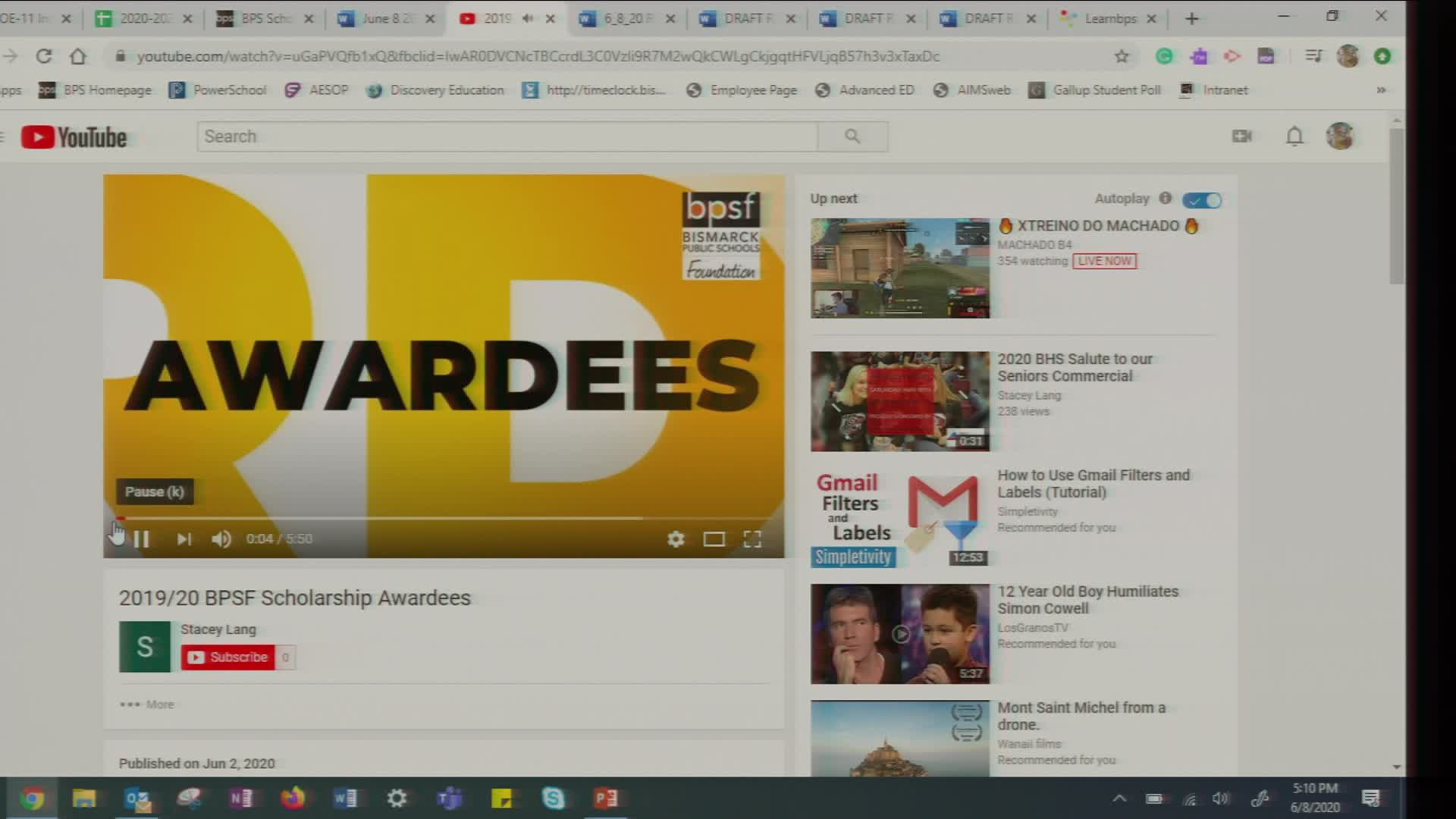Open the Discovery Education bookmark
This screenshot has height=819, width=1456.
[x=435, y=90]
